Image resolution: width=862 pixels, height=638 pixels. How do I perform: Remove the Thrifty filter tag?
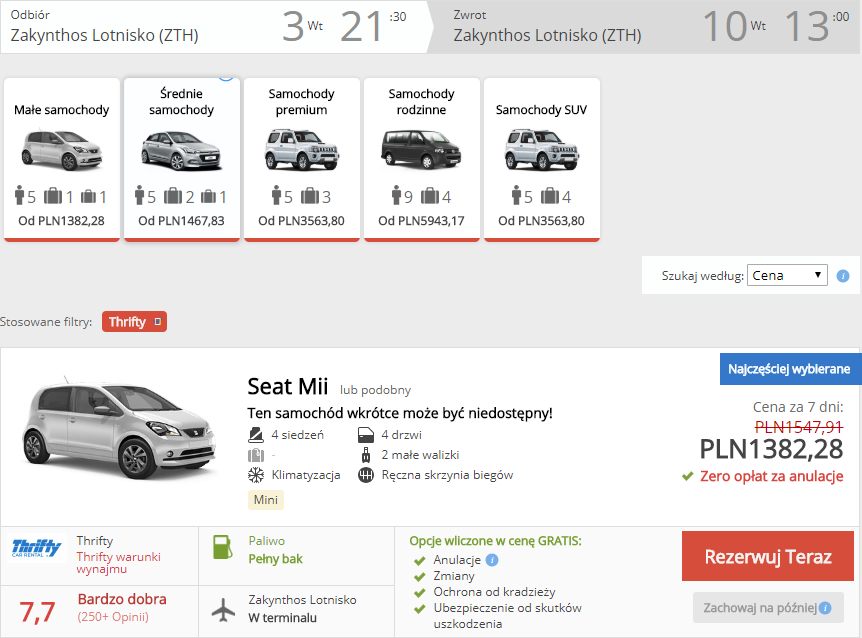(158, 321)
